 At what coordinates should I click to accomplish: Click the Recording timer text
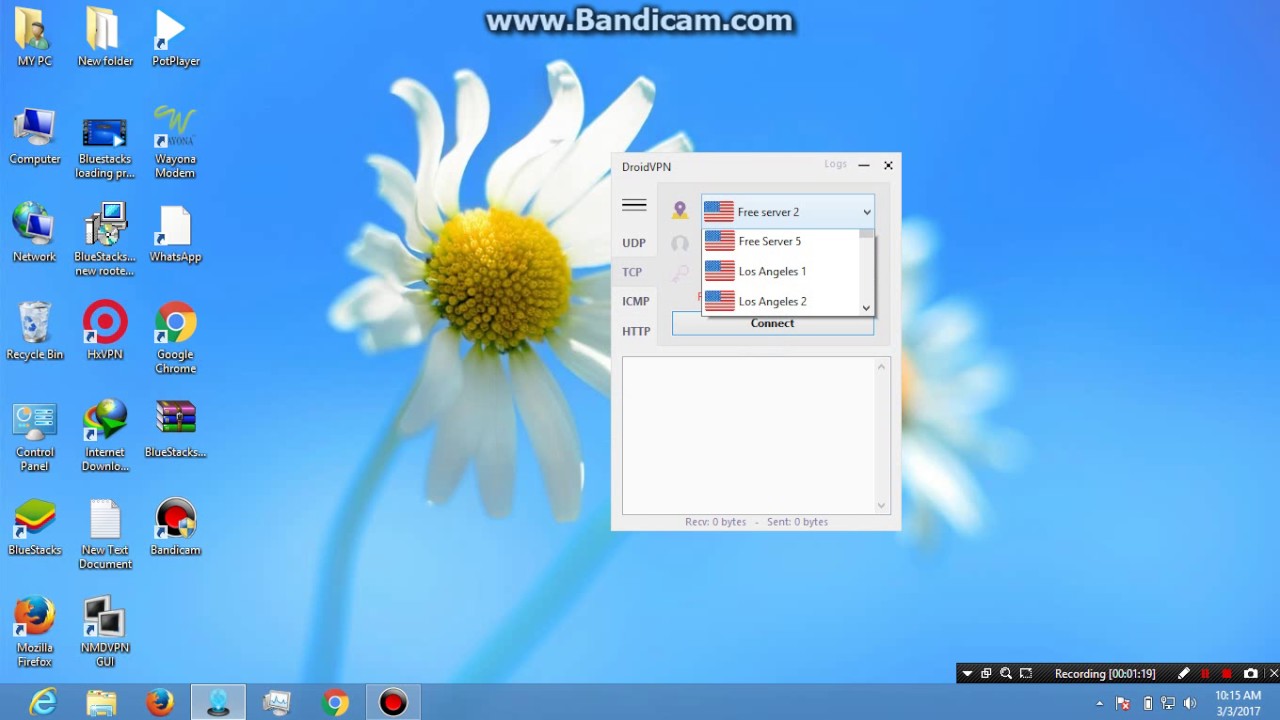pyautogui.click(x=1105, y=674)
